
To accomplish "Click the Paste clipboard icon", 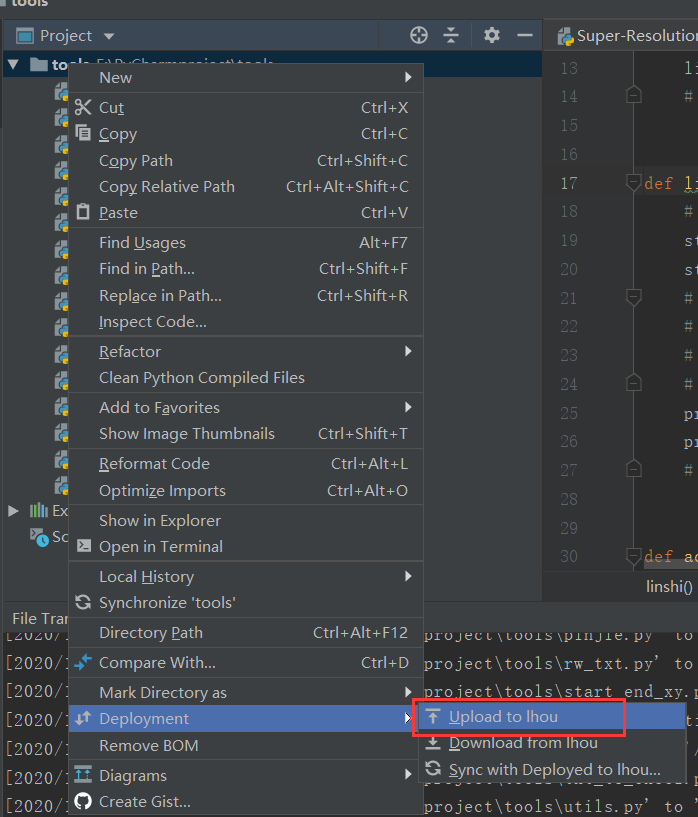I will tap(83, 212).
